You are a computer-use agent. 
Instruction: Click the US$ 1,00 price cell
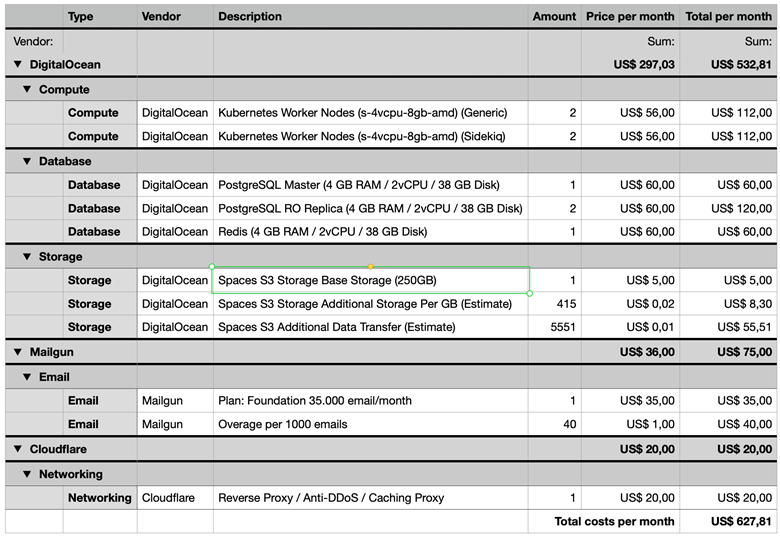(630, 424)
